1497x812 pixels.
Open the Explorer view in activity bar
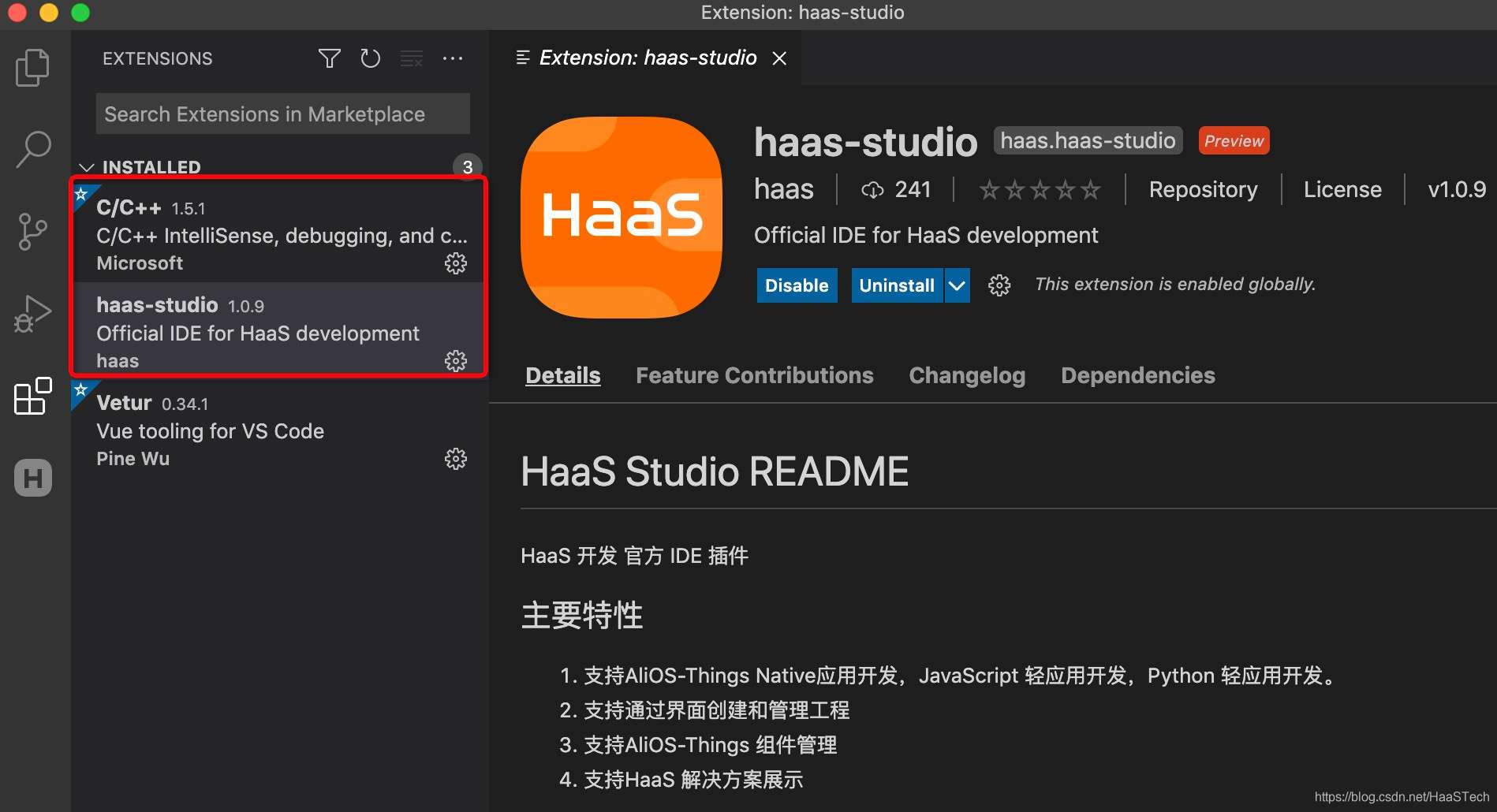click(x=32, y=68)
